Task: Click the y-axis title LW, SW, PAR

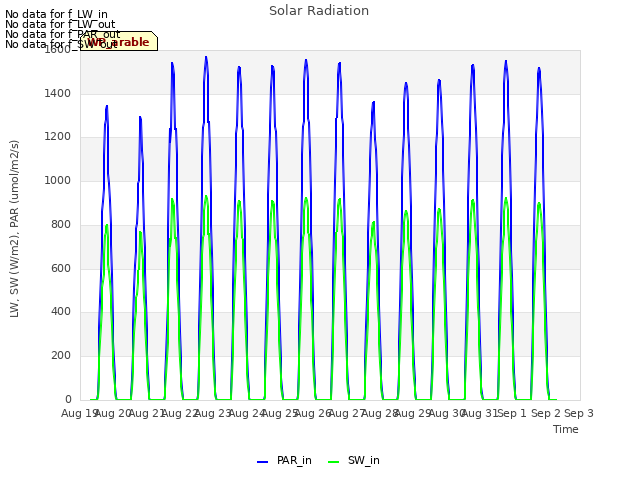Action: (14, 229)
